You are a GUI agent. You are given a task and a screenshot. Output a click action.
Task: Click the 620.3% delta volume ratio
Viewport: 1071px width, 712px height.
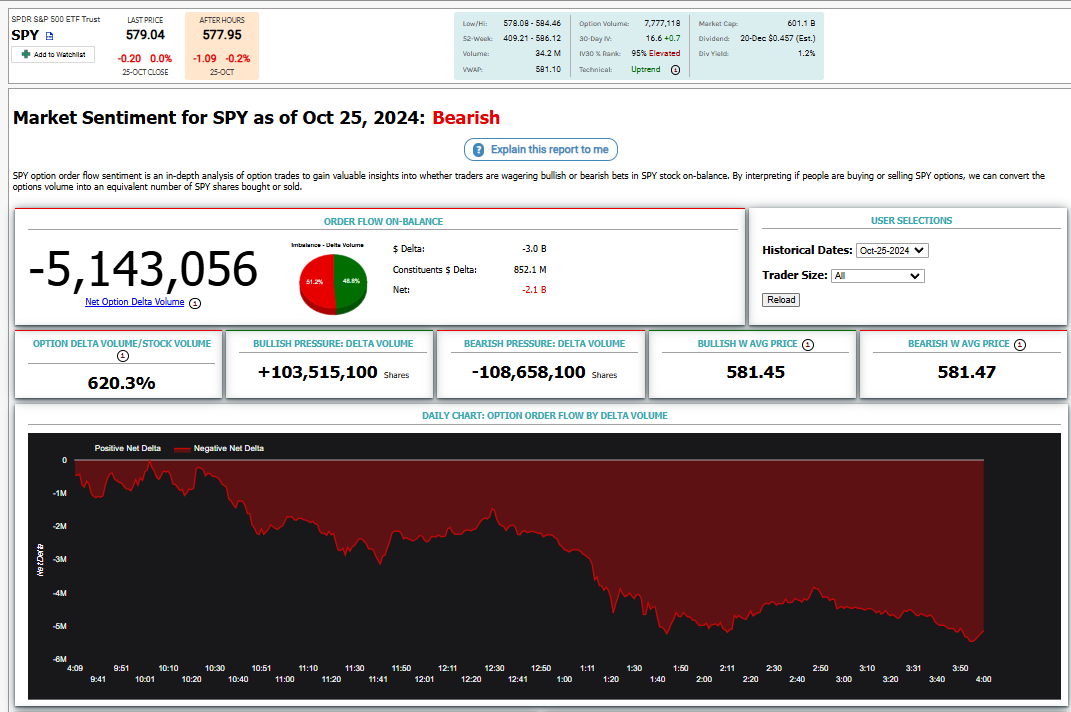point(122,383)
